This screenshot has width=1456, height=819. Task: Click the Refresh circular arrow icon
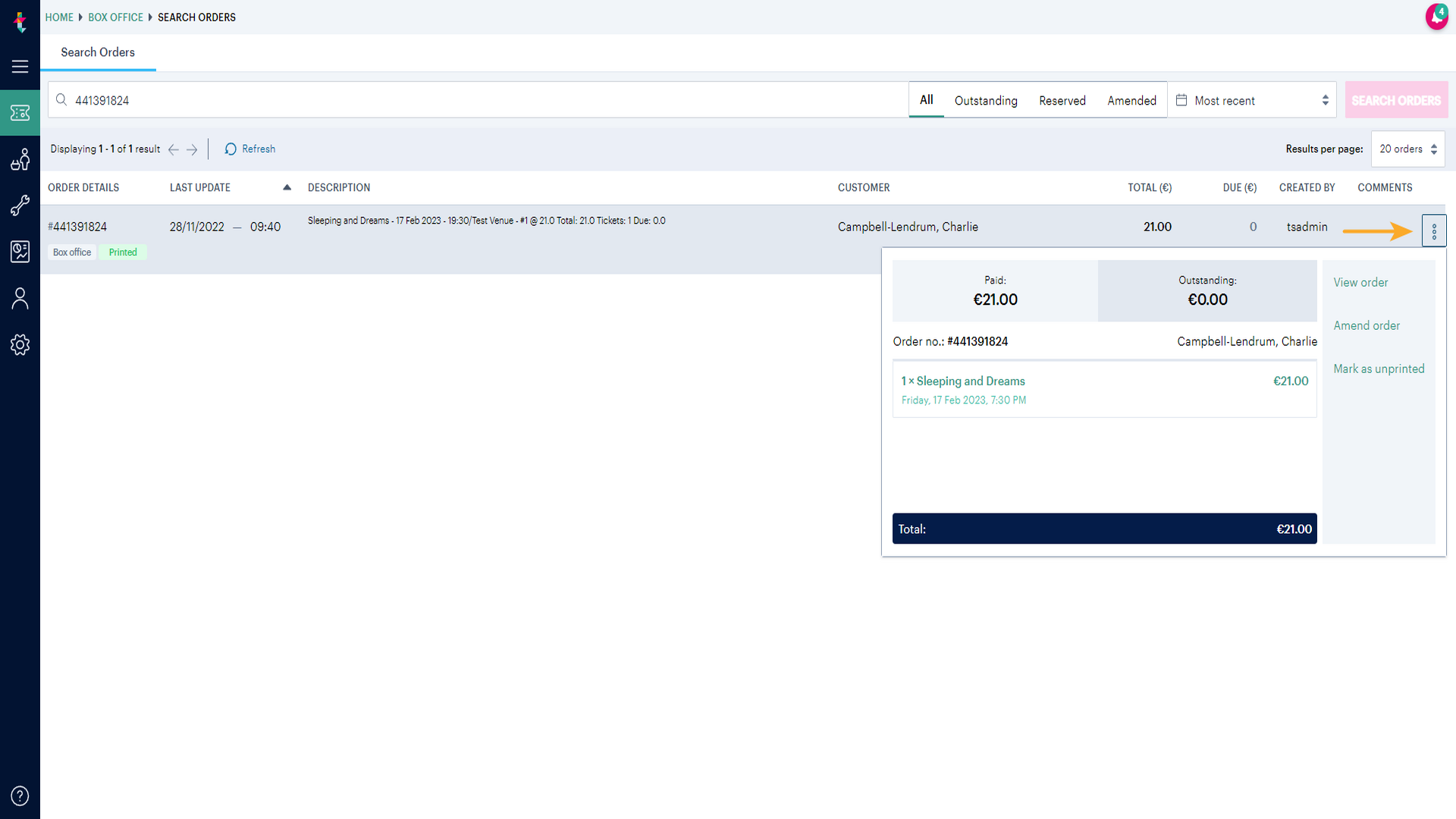point(231,149)
